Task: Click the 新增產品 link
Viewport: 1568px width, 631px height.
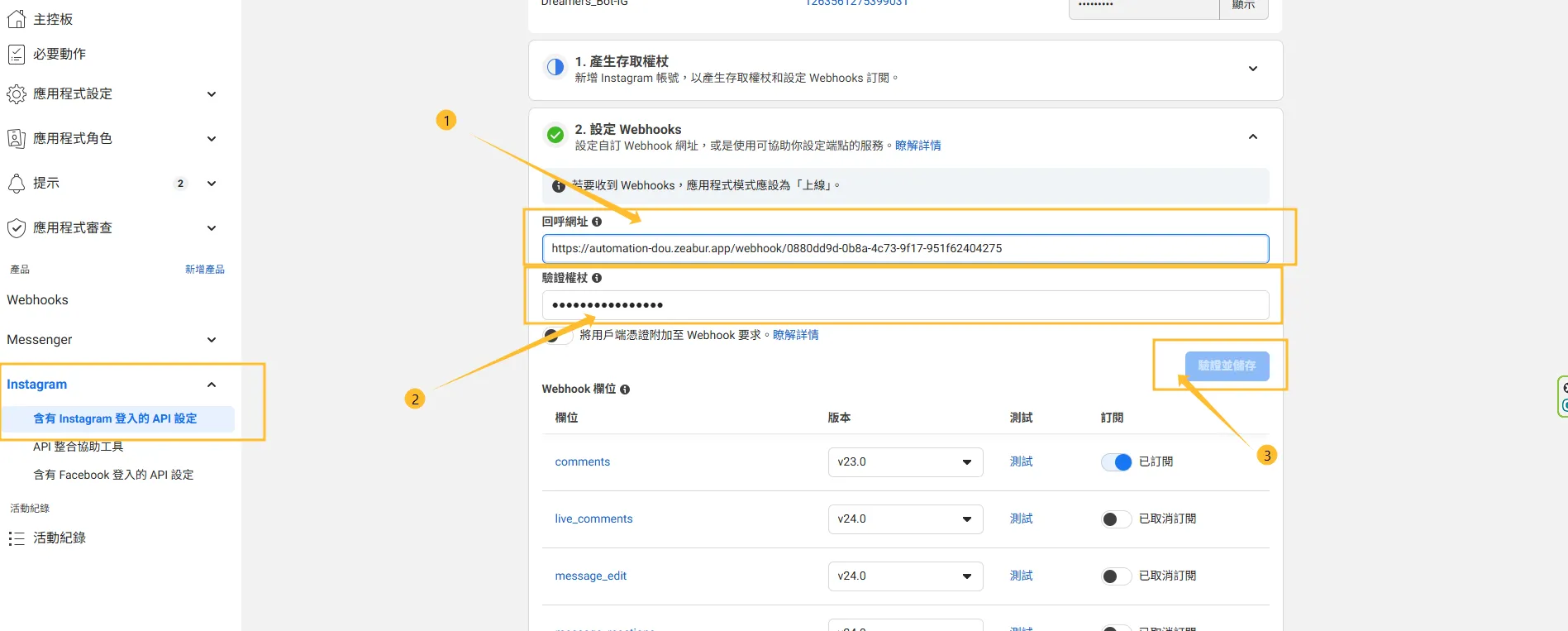Action: point(205,270)
